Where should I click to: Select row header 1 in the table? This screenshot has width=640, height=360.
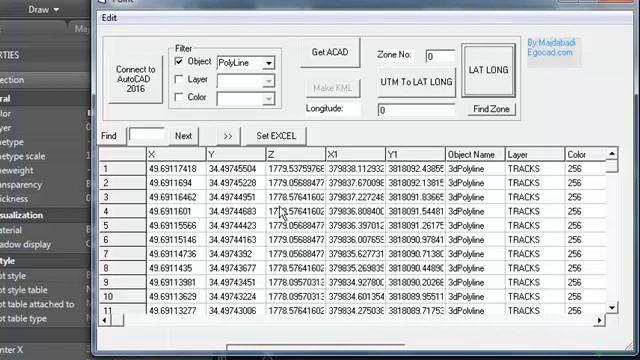point(122,169)
